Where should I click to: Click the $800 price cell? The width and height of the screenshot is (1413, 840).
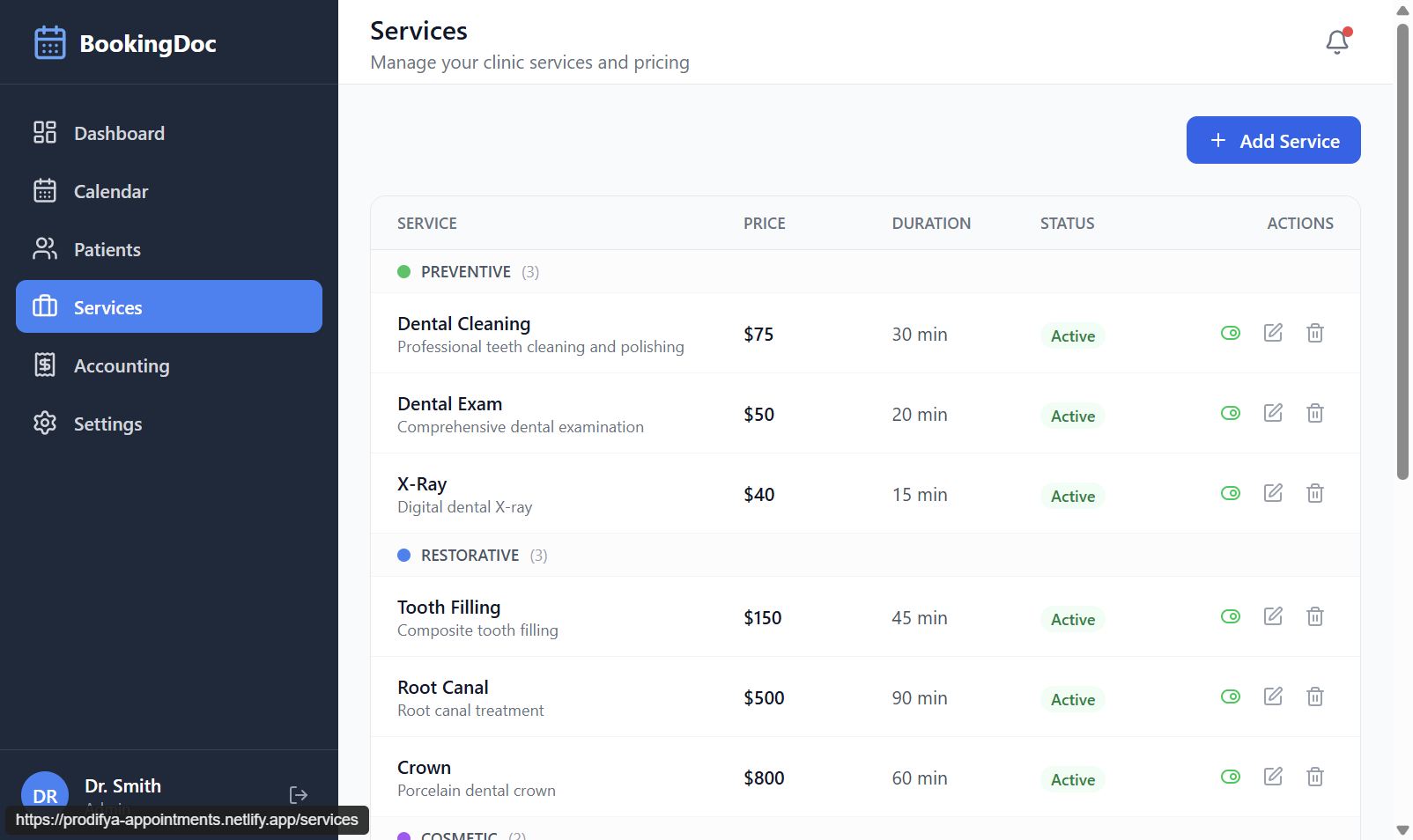(x=764, y=778)
